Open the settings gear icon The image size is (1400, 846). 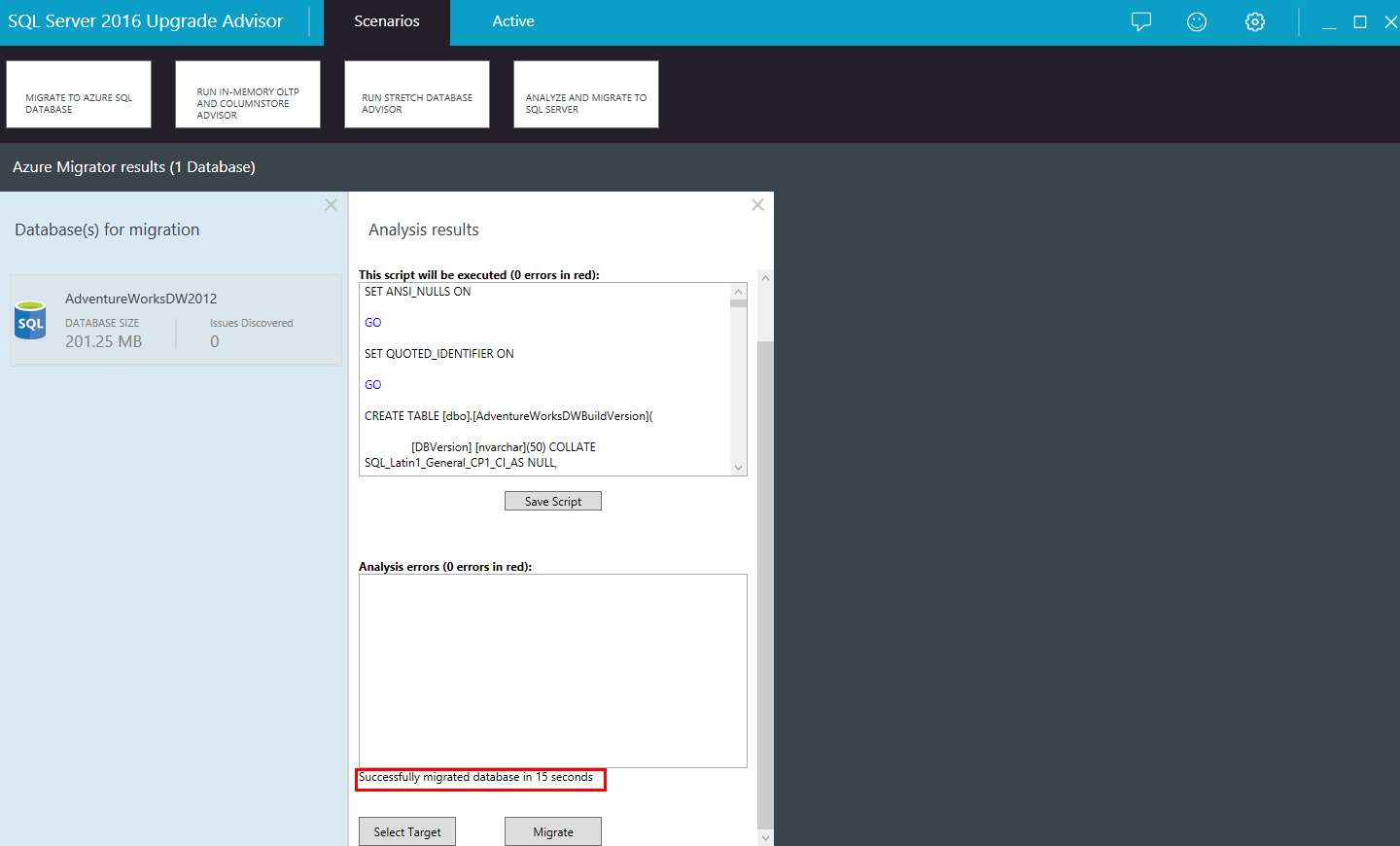pos(1255,21)
